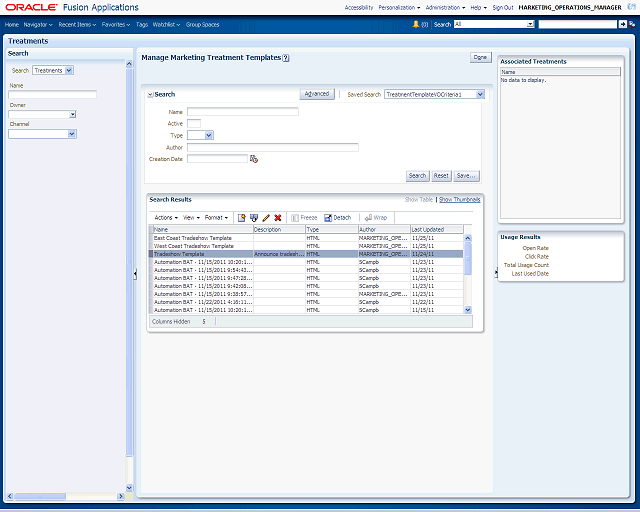Open the global Search category dropdown
This screenshot has height=512, width=640.
[x=530, y=24]
